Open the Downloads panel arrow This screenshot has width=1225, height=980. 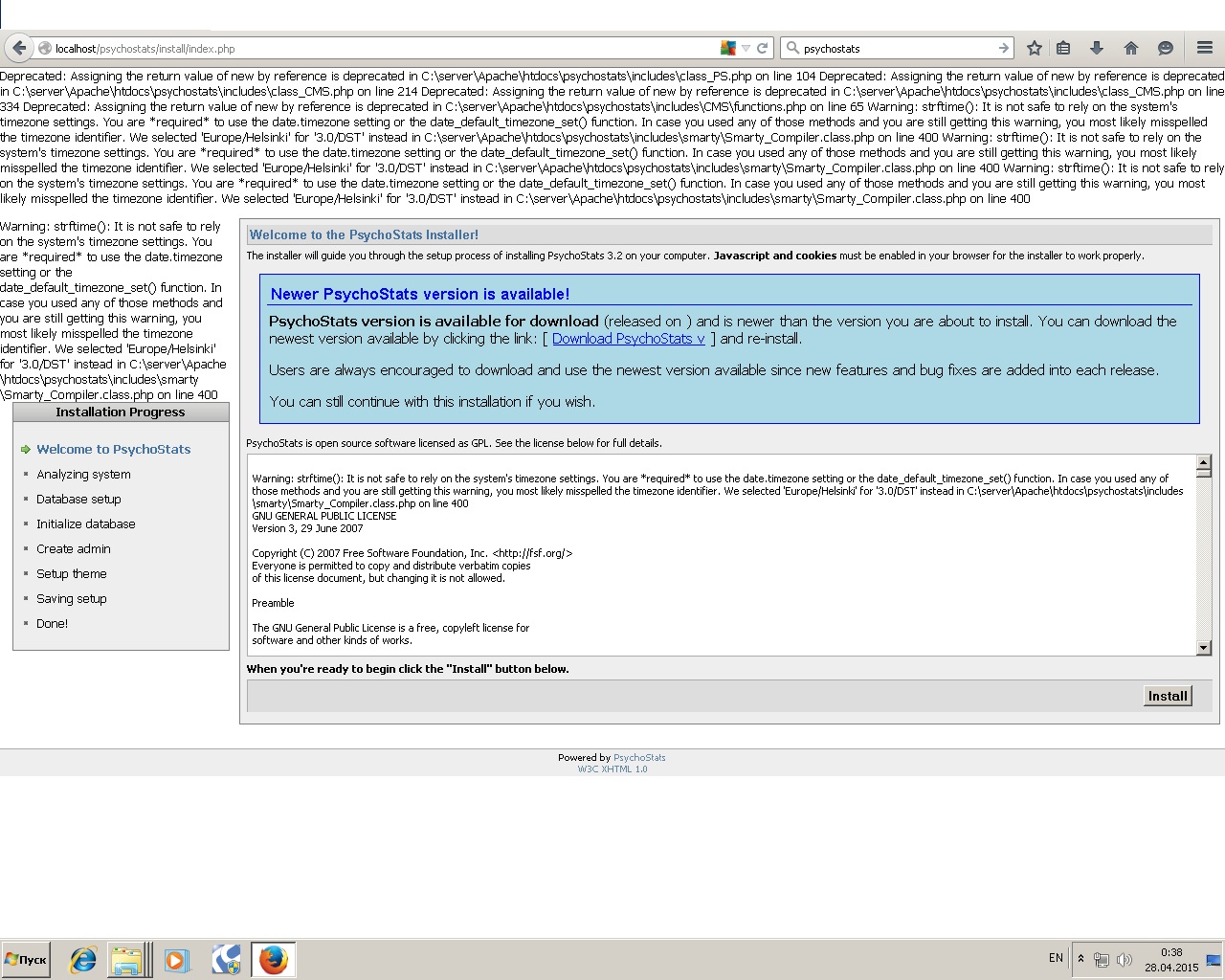tap(1097, 48)
